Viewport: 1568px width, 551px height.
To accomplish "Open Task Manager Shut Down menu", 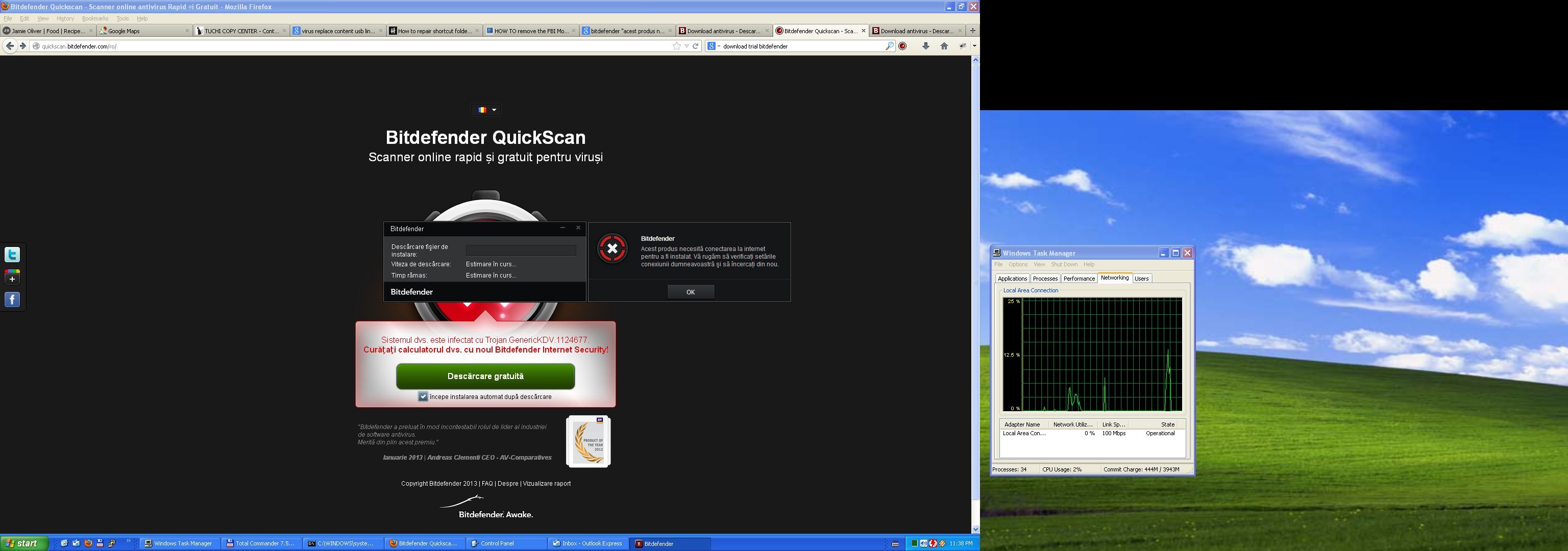I will coord(1064,265).
